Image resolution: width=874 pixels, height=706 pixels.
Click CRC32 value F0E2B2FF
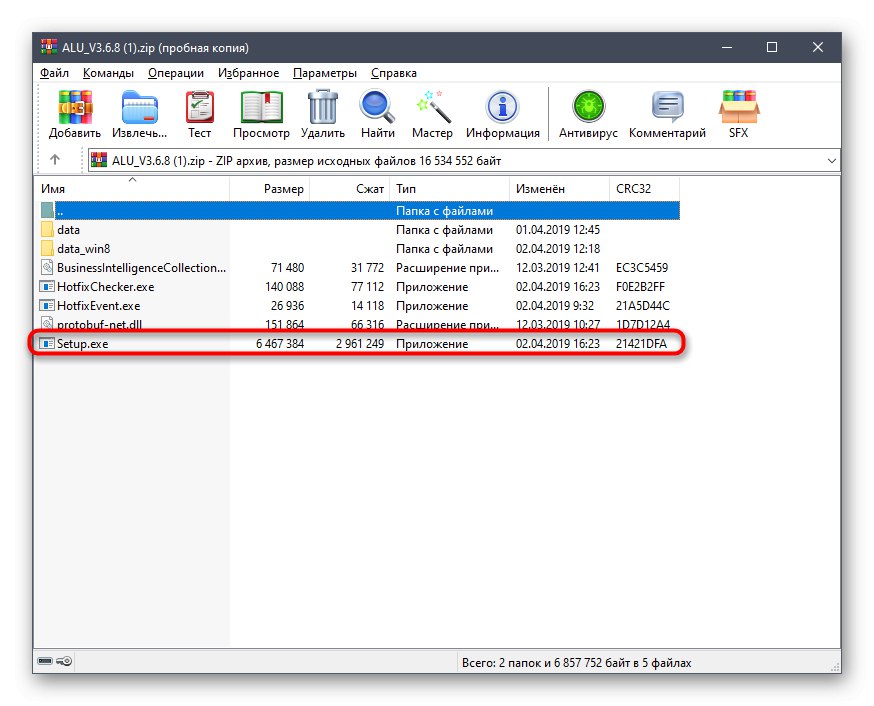click(x=640, y=286)
